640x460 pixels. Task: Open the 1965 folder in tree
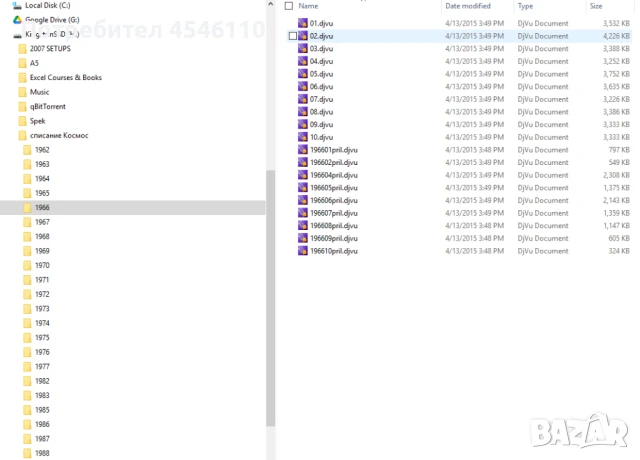[42, 193]
